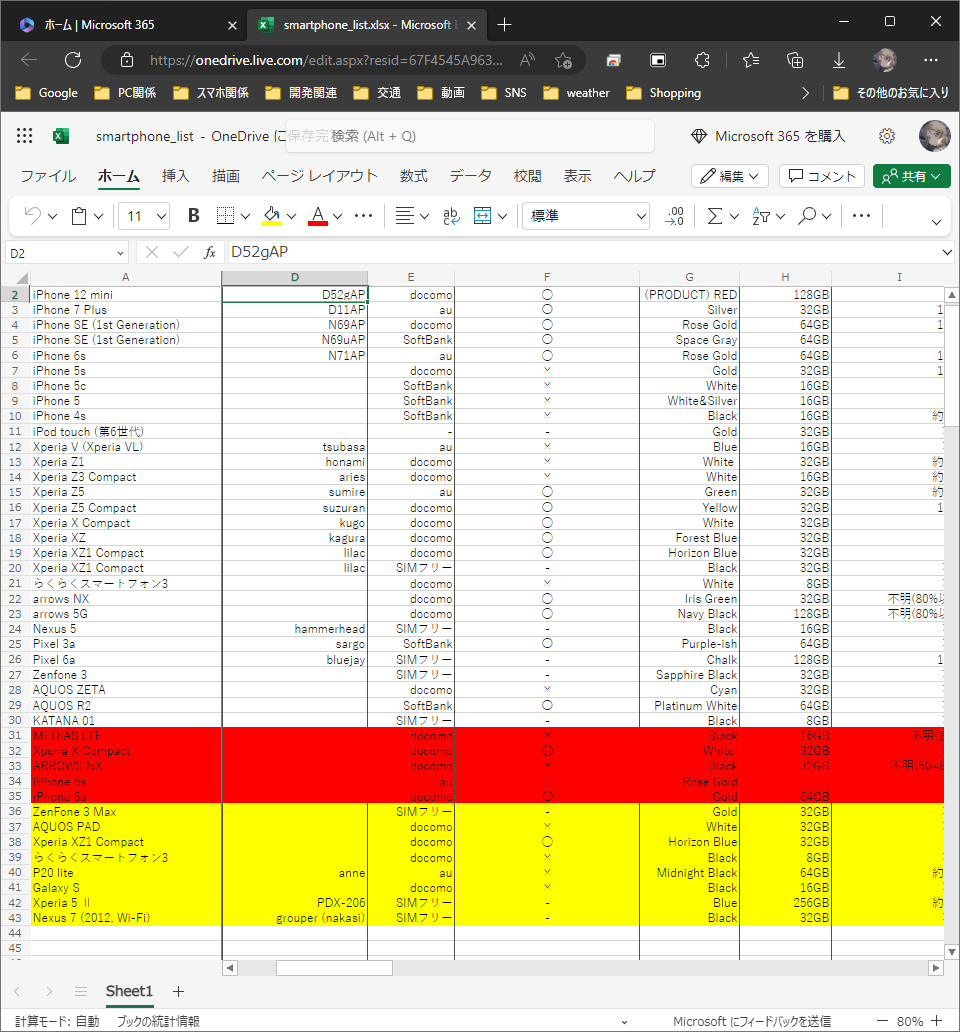Switch to 数式 ribbon tab
The height and width of the screenshot is (1032, 960).
[x=414, y=176]
